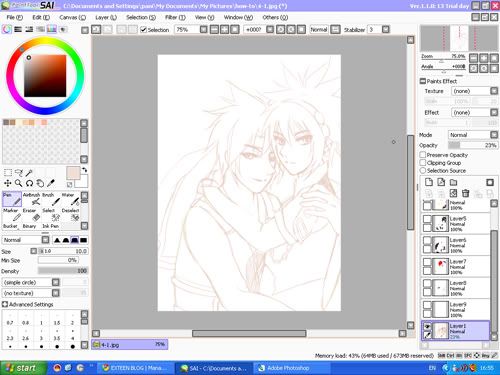Switch to Adobe Photoshop taskbar button

pos(288,368)
